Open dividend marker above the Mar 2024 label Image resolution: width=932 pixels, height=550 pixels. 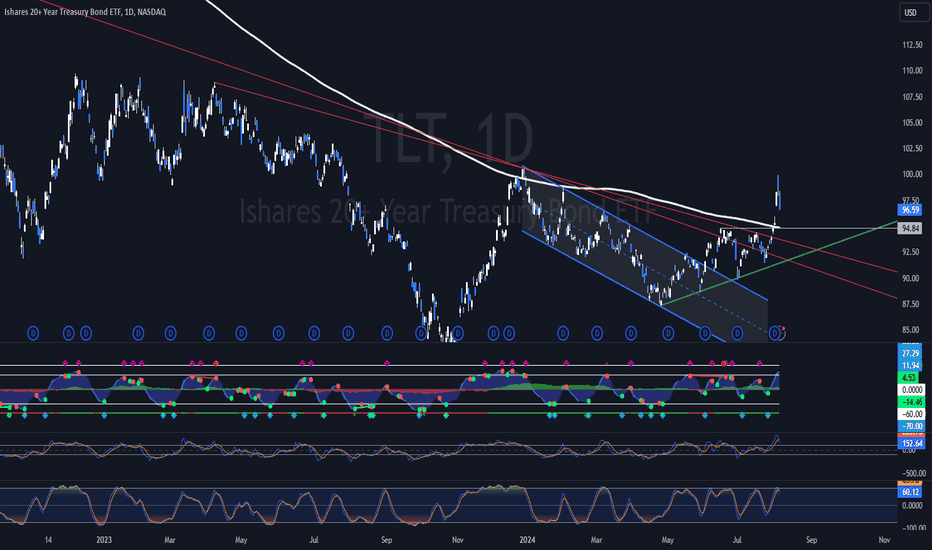pos(597,334)
